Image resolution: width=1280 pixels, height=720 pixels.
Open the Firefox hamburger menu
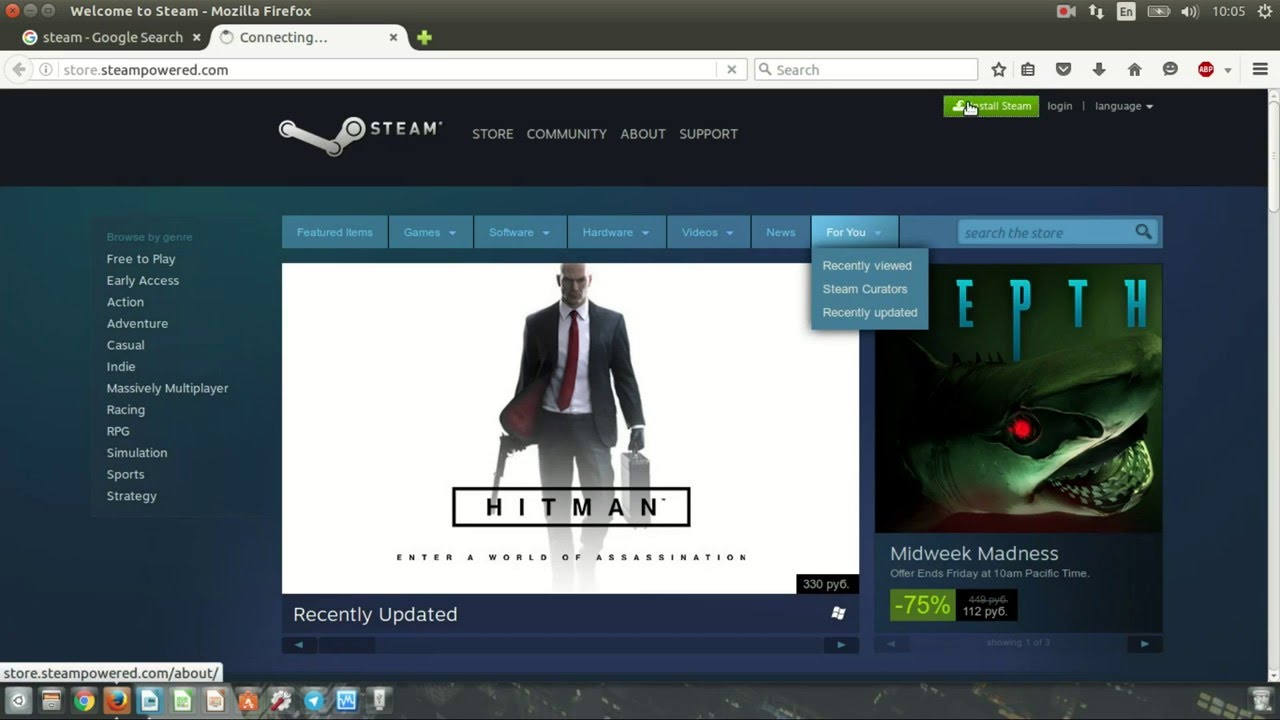click(x=1260, y=70)
